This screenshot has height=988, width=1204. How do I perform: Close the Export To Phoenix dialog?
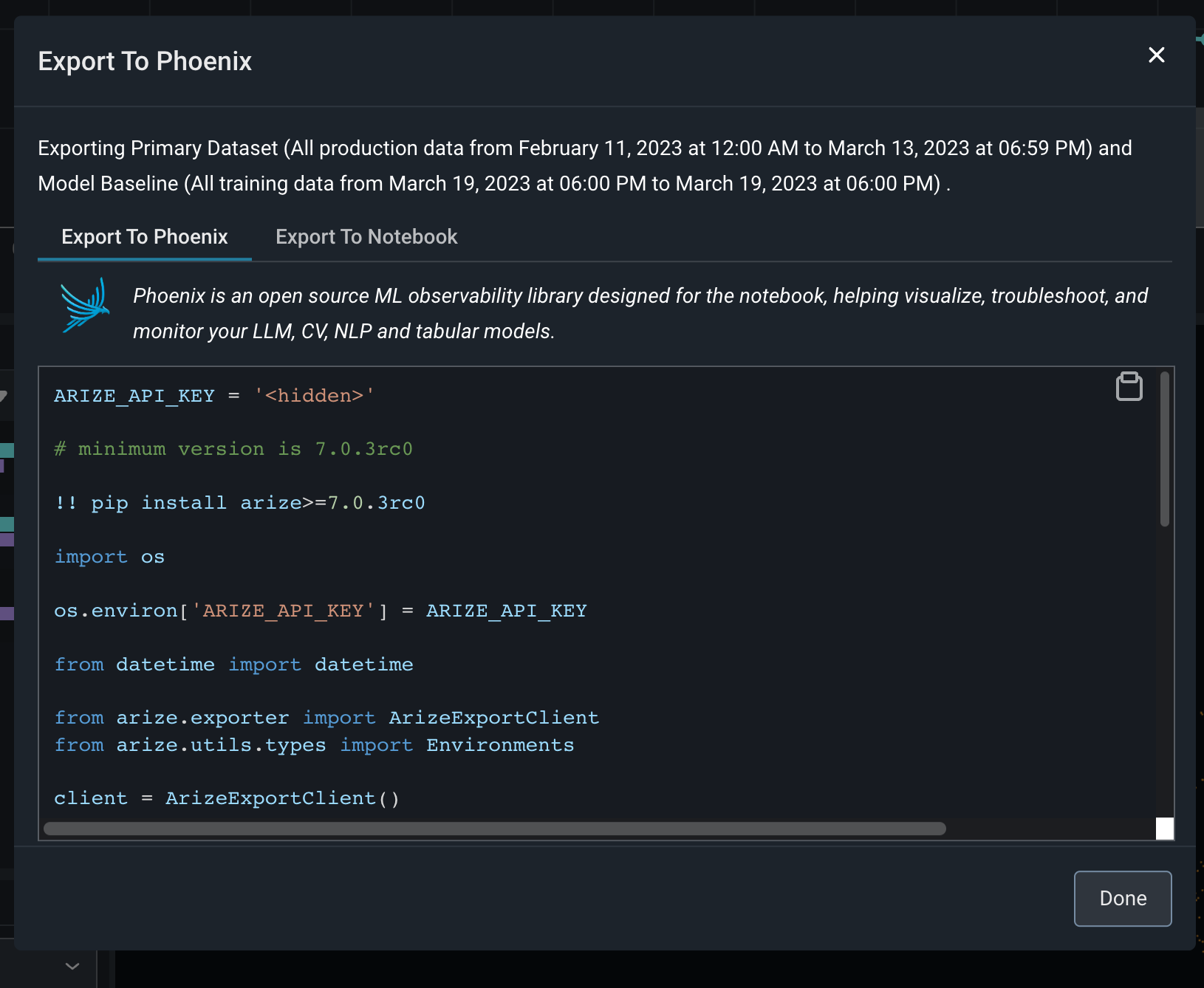pyautogui.click(x=1156, y=55)
